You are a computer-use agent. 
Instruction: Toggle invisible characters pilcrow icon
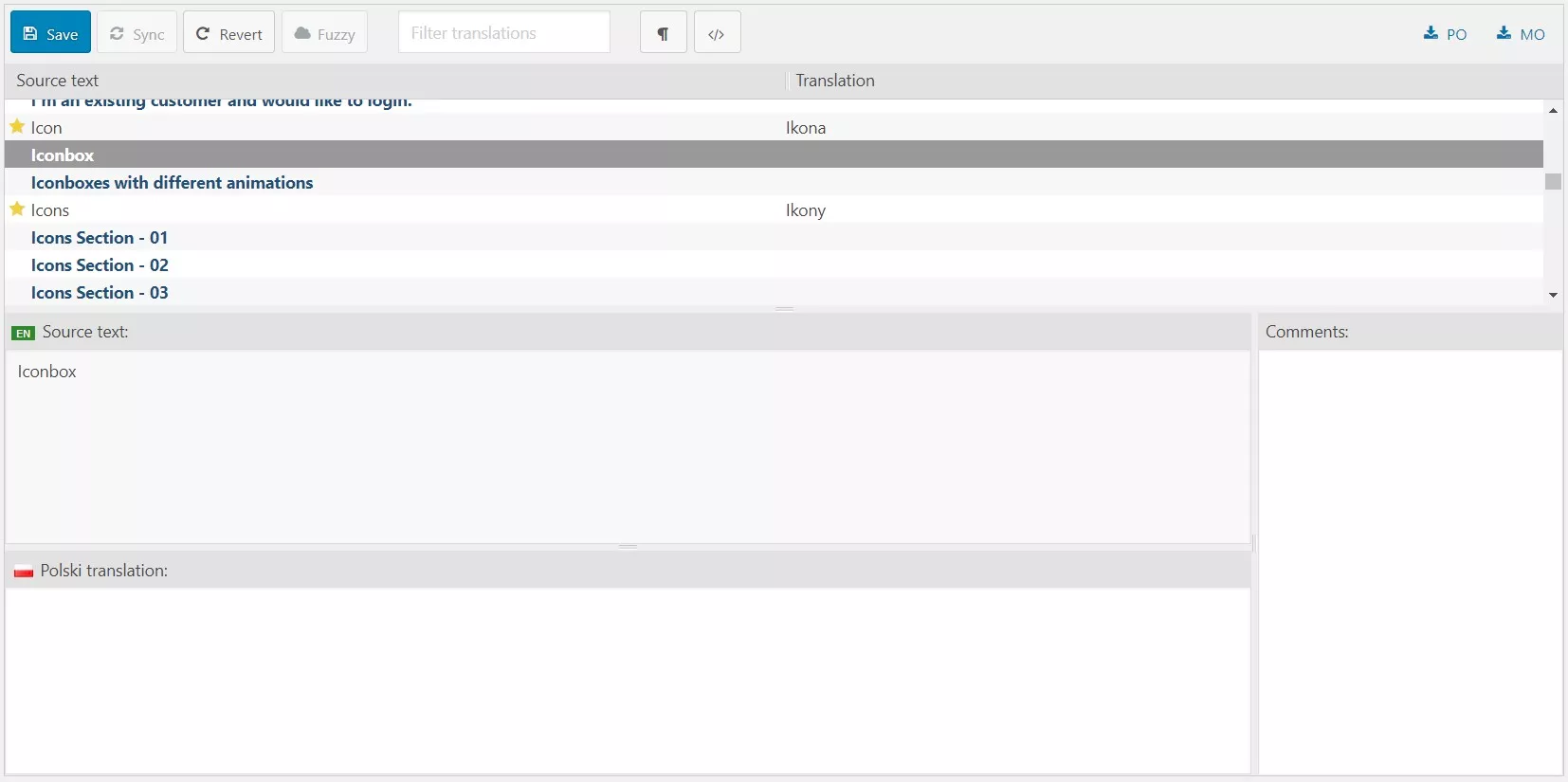[x=664, y=33]
